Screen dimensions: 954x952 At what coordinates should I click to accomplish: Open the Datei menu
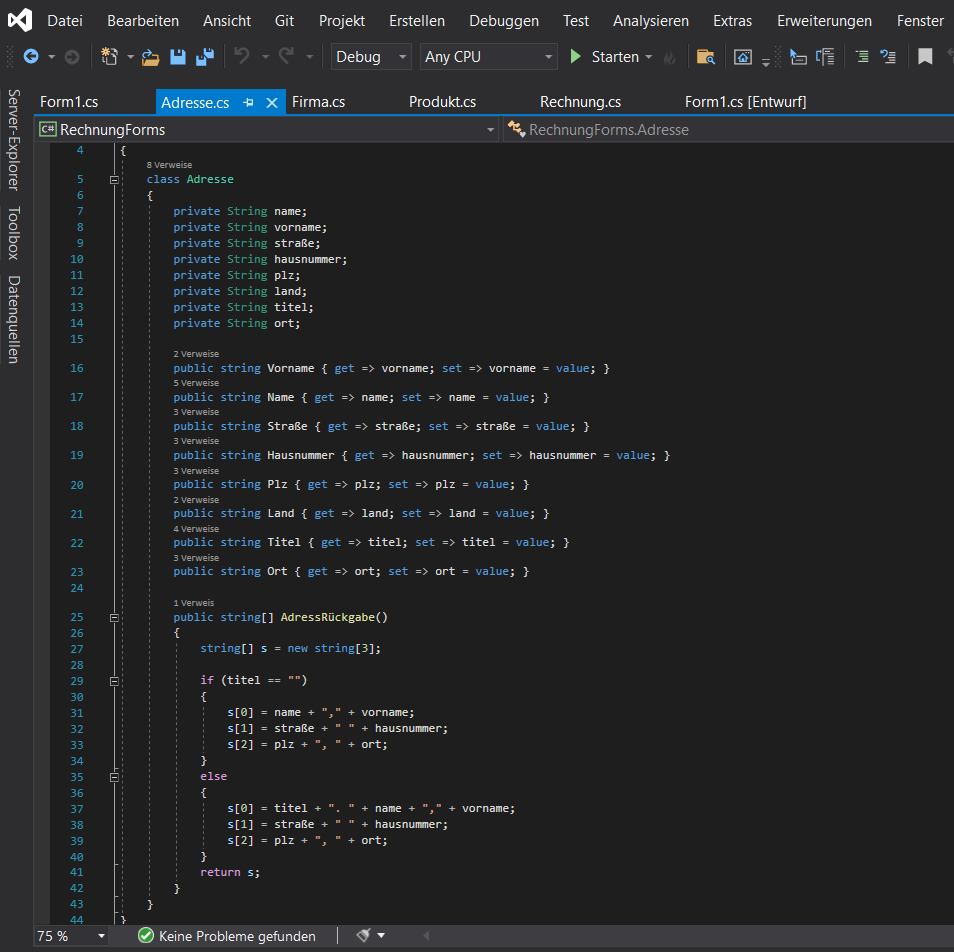[65, 21]
